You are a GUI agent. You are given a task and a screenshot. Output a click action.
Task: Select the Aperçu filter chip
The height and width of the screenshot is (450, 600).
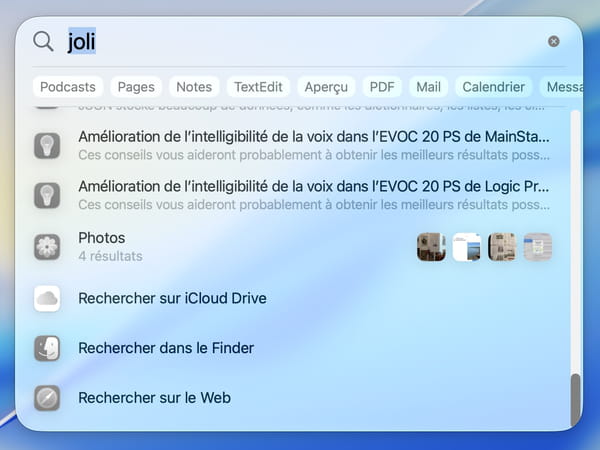326,87
